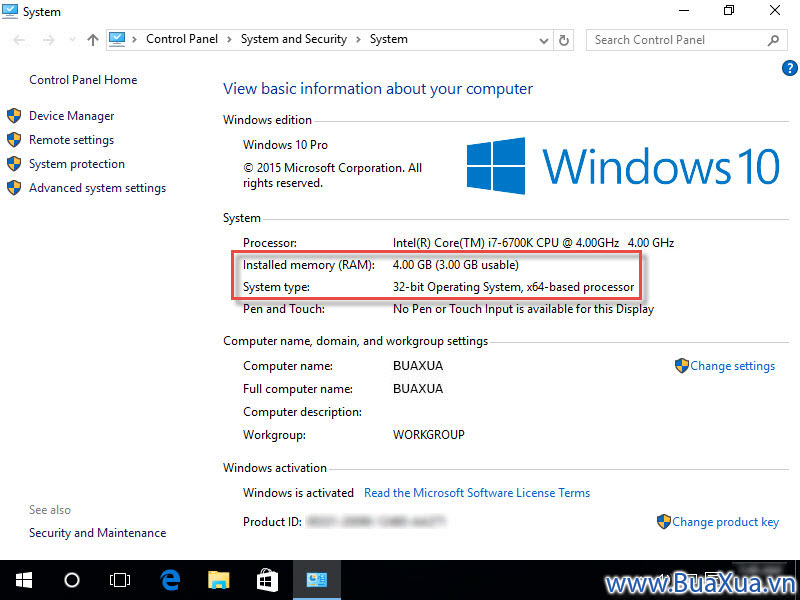Select WORKGROUP value text

click(429, 435)
